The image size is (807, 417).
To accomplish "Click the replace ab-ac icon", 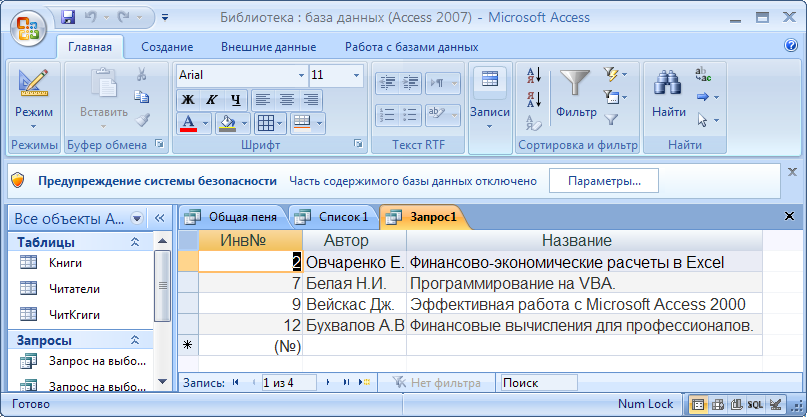I will (703, 75).
